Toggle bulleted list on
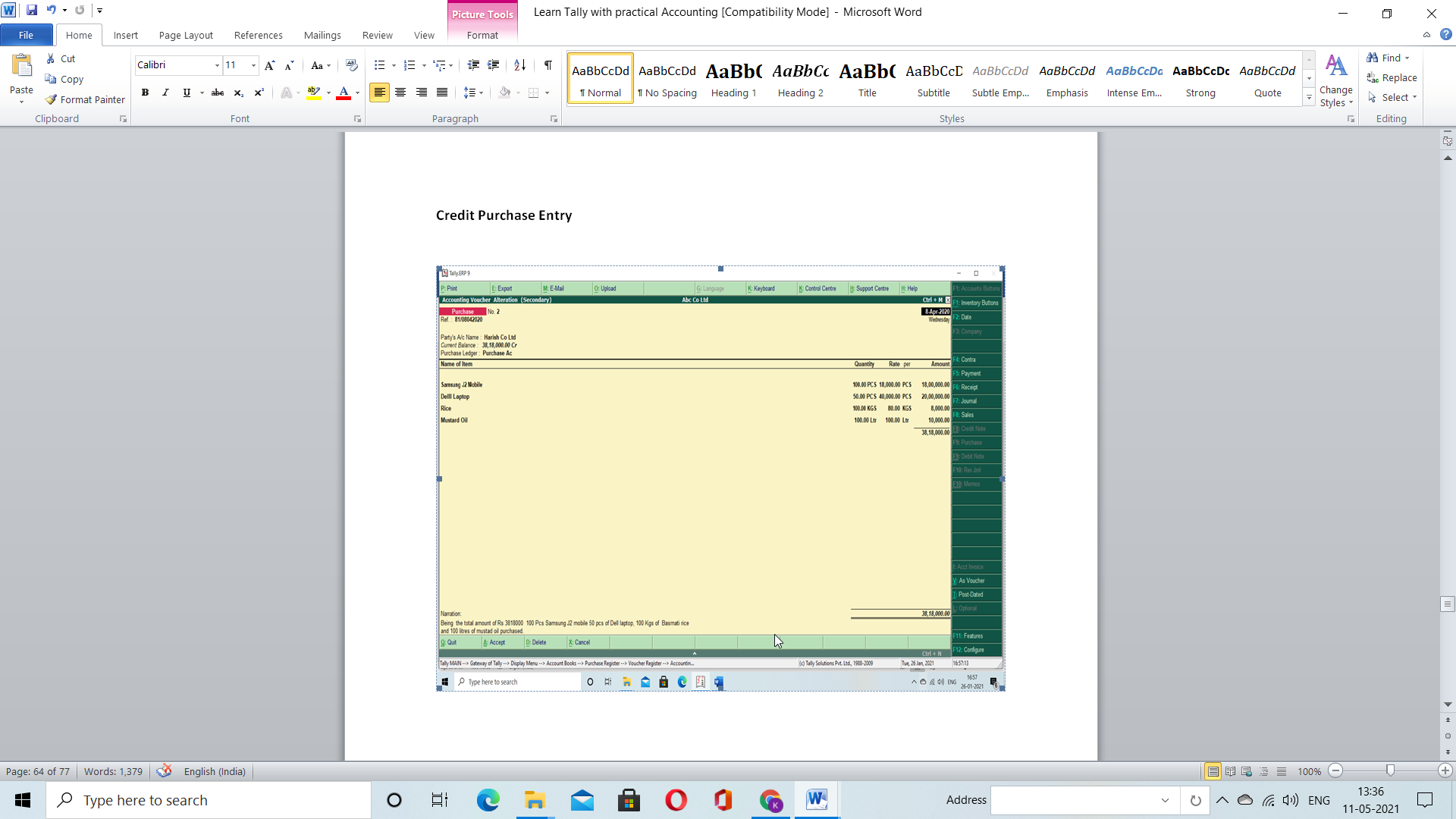Image resolution: width=1456 pixels, height=819 pixels. pyautogui.click(x=381, y=65)
